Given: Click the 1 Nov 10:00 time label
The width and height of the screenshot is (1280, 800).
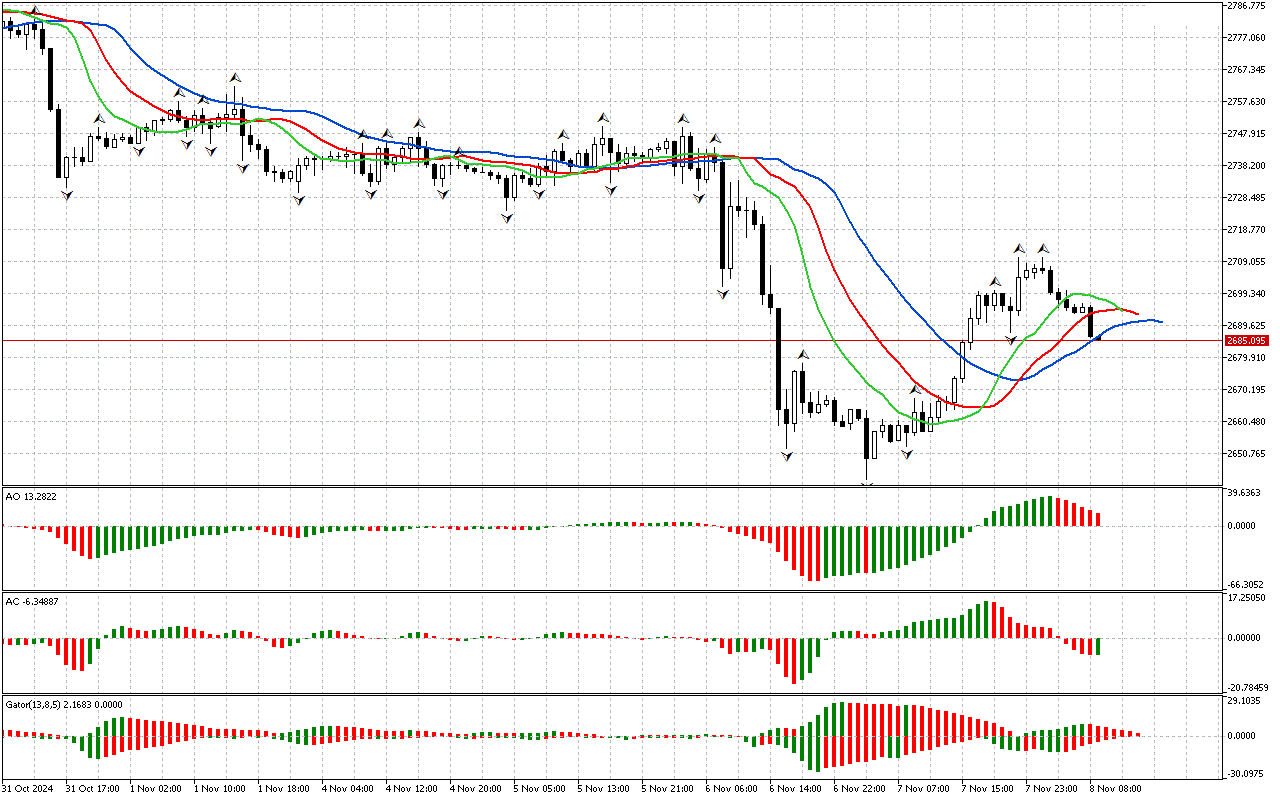Looking at the screenshot, I should tap(220, 789).
